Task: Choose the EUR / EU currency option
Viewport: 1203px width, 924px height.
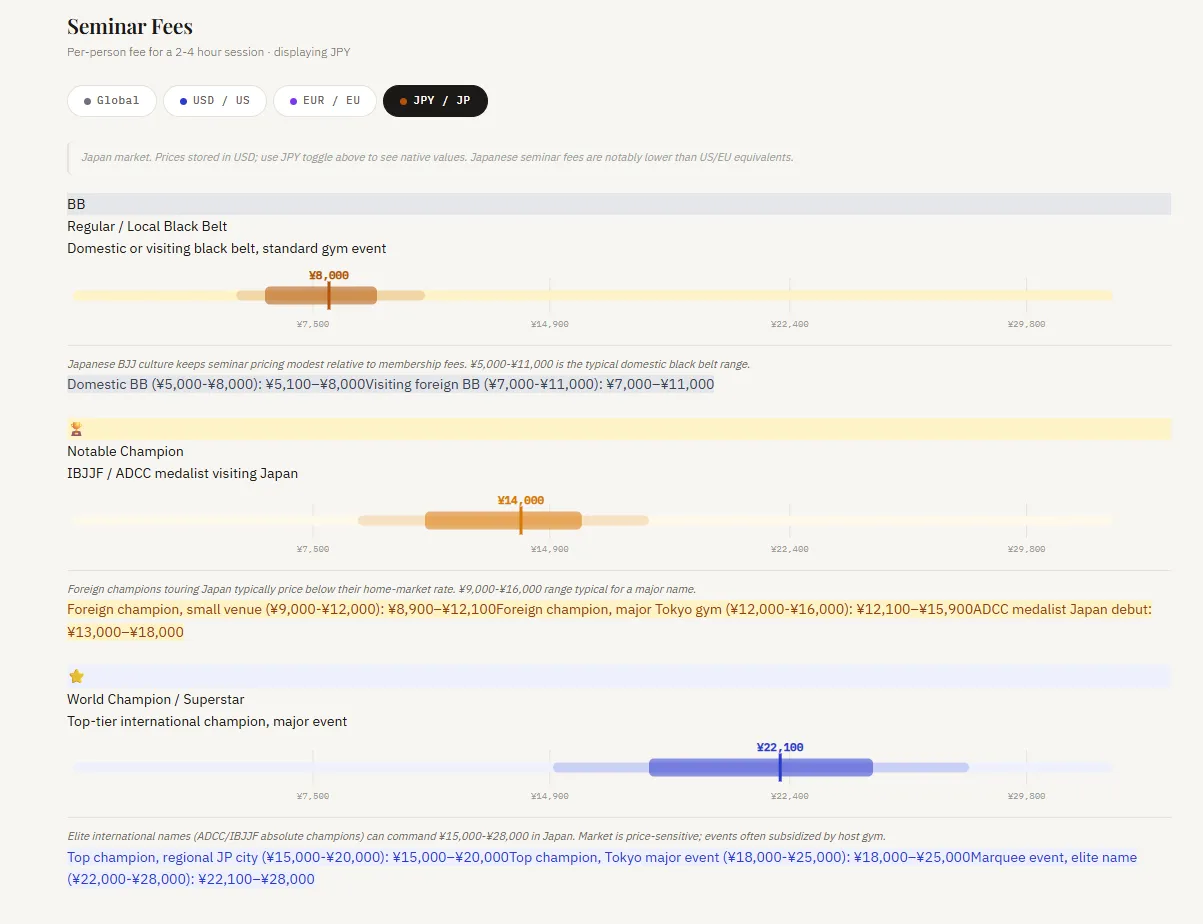Action: [x=325, y=101]
